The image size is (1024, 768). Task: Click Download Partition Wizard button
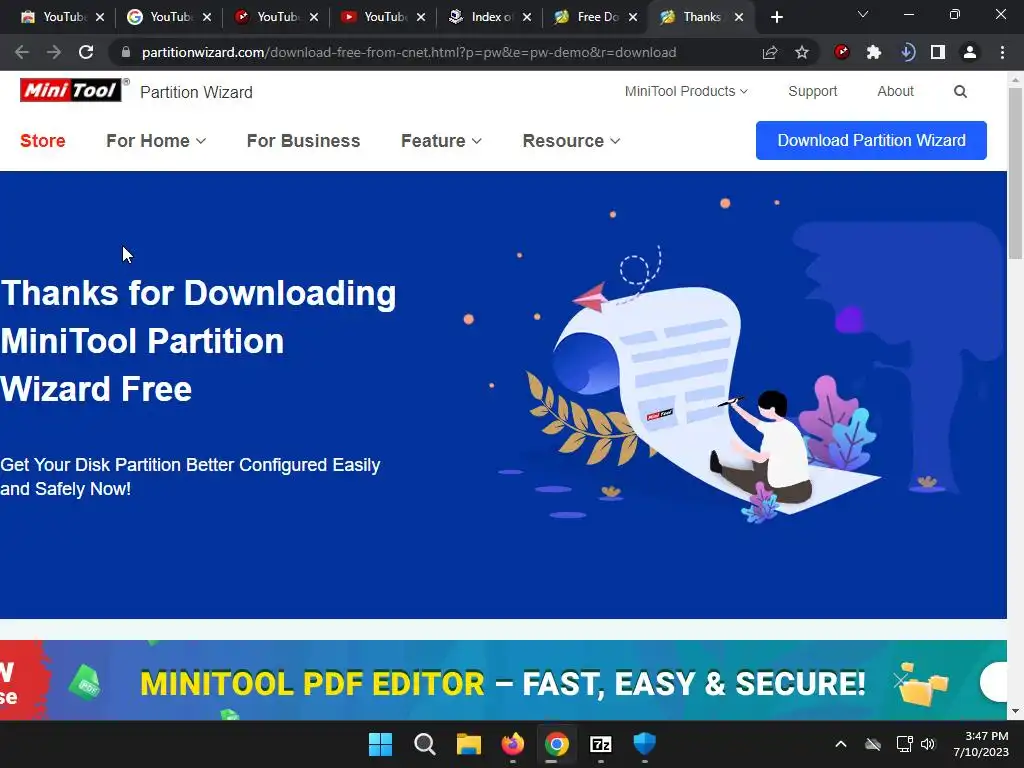[871, 140]
